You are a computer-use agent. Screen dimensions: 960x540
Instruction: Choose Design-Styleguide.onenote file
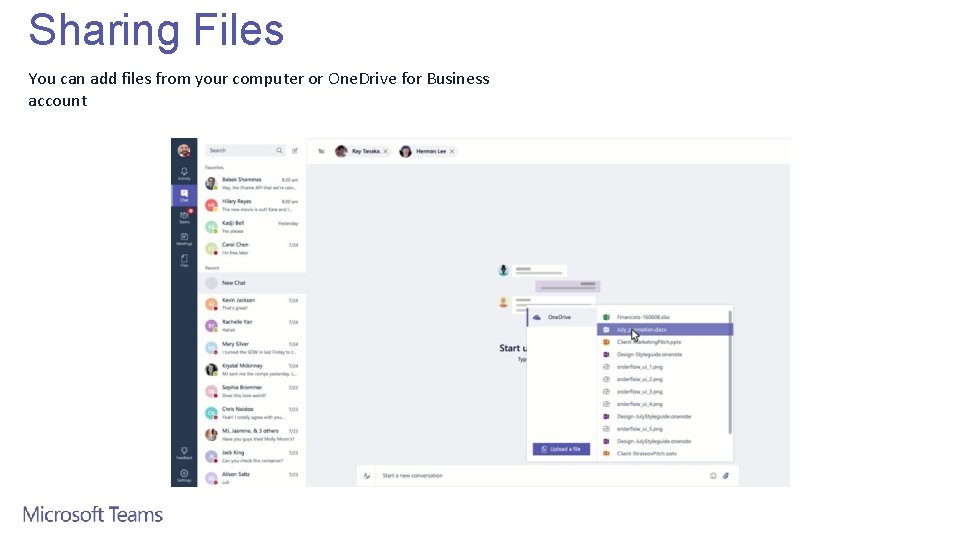click(x=663, y=354)
